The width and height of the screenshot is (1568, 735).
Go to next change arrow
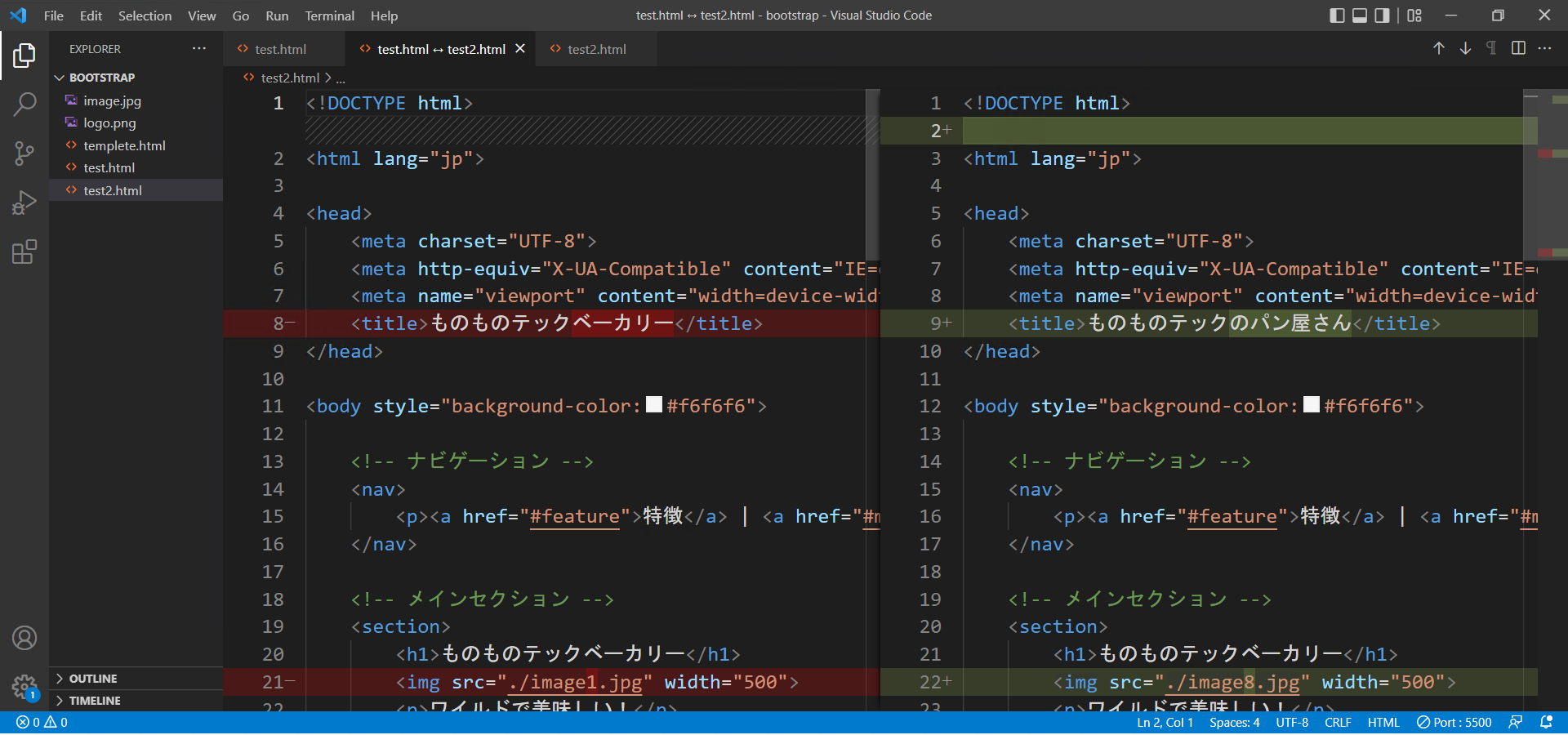[x=1465, y=48]
